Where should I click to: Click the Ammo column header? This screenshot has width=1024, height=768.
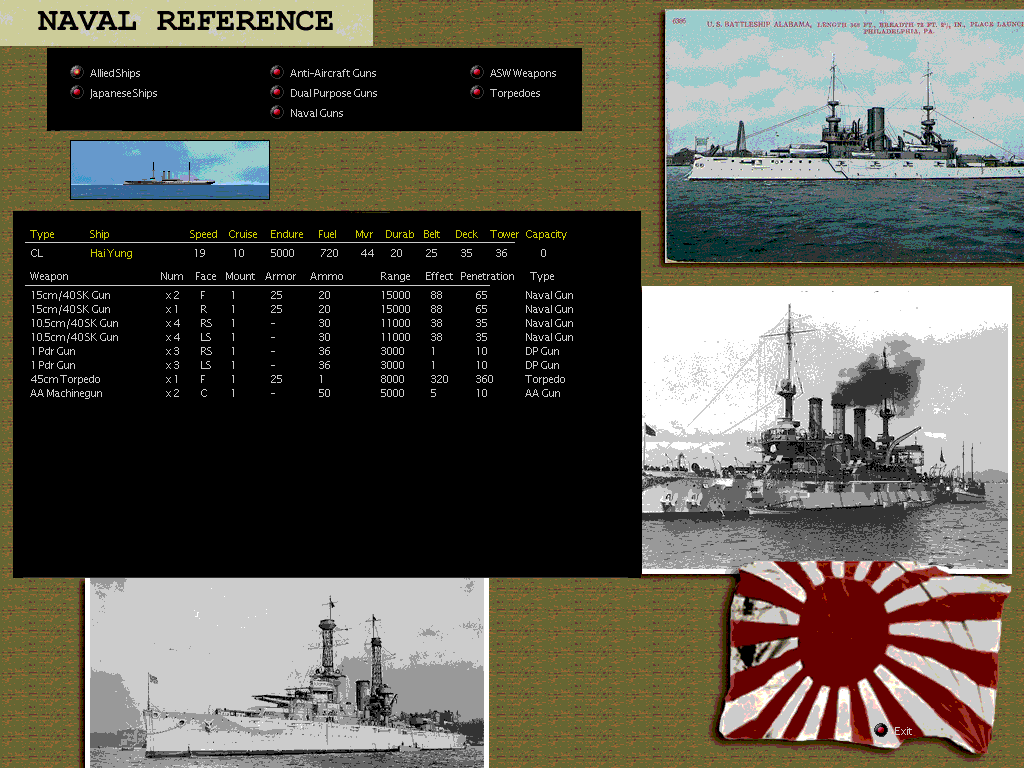pos(327,276)
